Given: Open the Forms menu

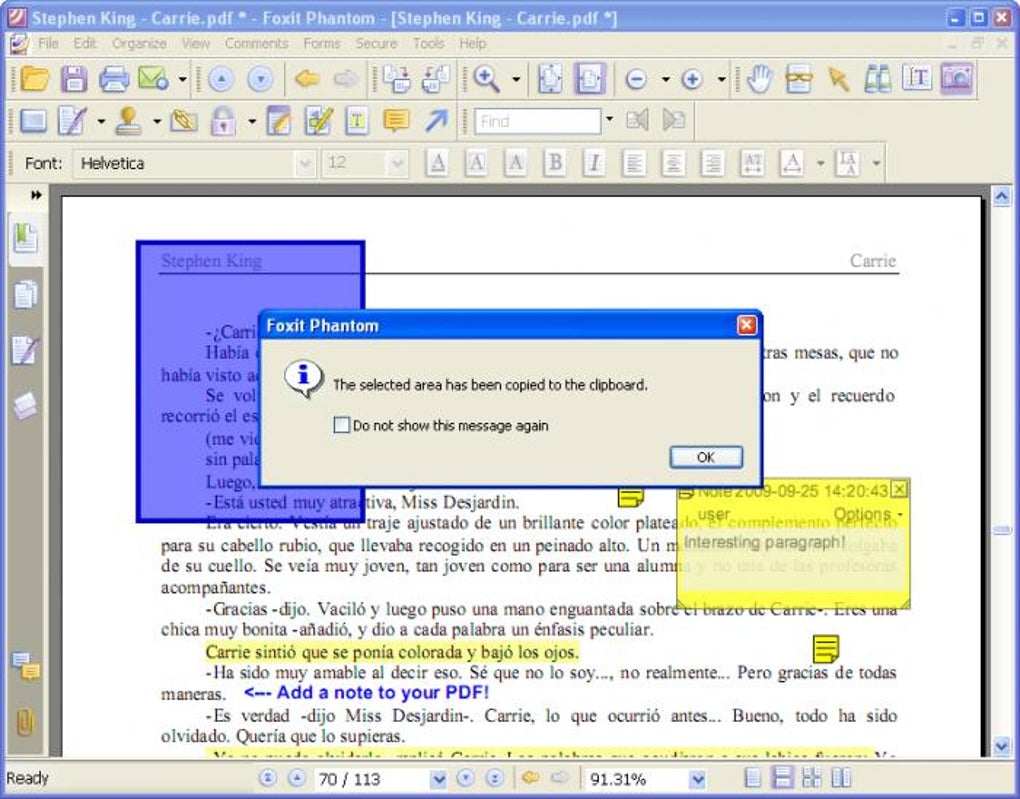Looking at the screenshot, I should pyautogui.click(x=321, y=44).
